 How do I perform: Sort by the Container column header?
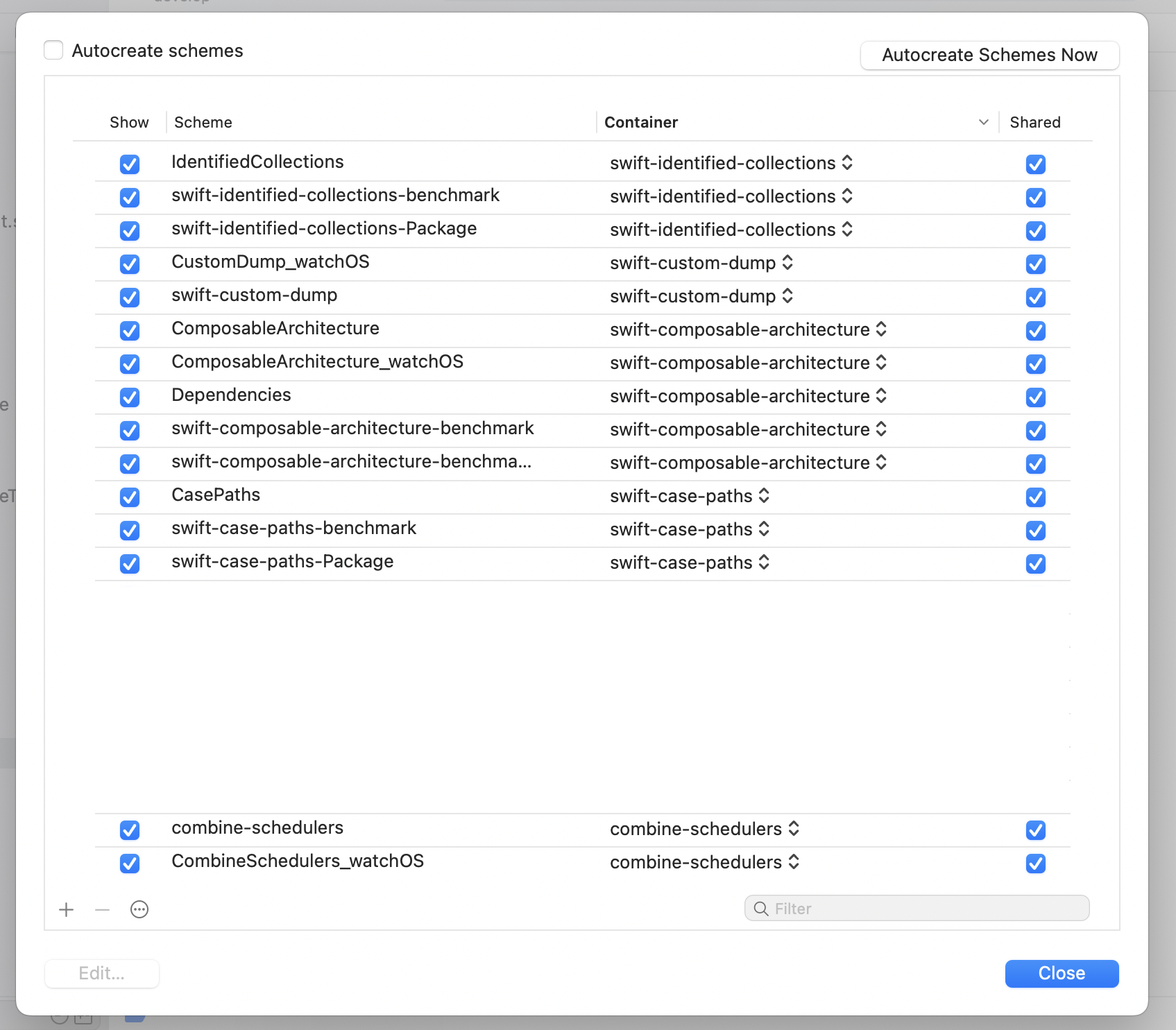(x=641, y=122)
